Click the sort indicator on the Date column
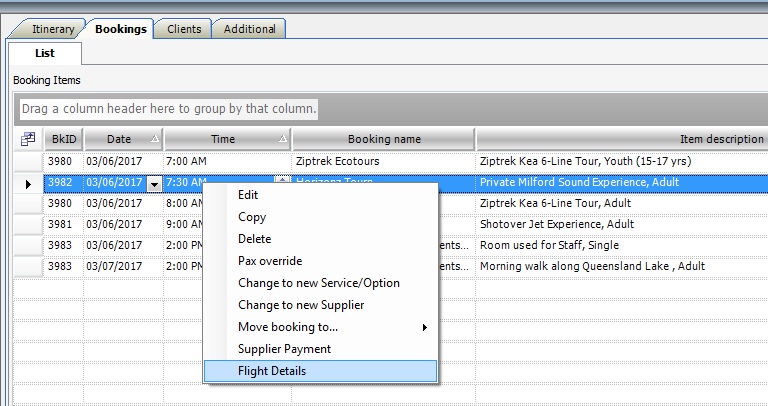768x406 pixels. pos(154,139)
